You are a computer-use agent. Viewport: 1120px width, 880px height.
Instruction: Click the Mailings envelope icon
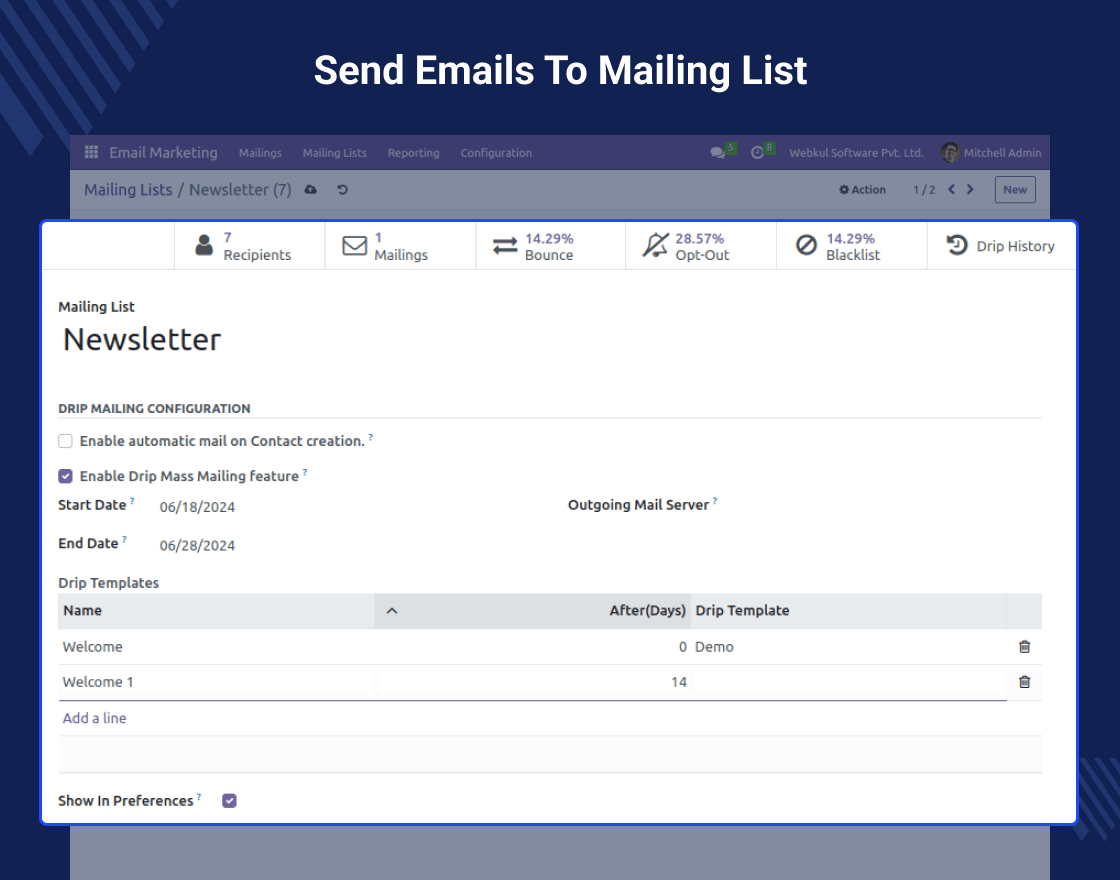point(354,246)
